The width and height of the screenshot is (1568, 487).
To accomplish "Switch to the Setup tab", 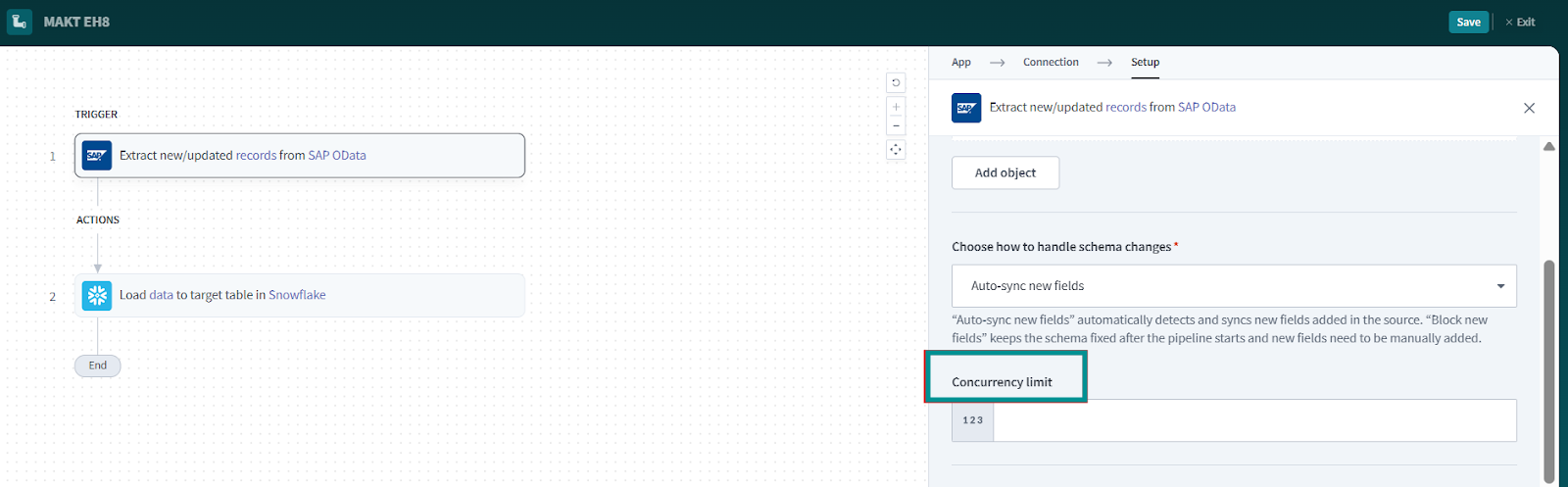I will [1145, 62].
